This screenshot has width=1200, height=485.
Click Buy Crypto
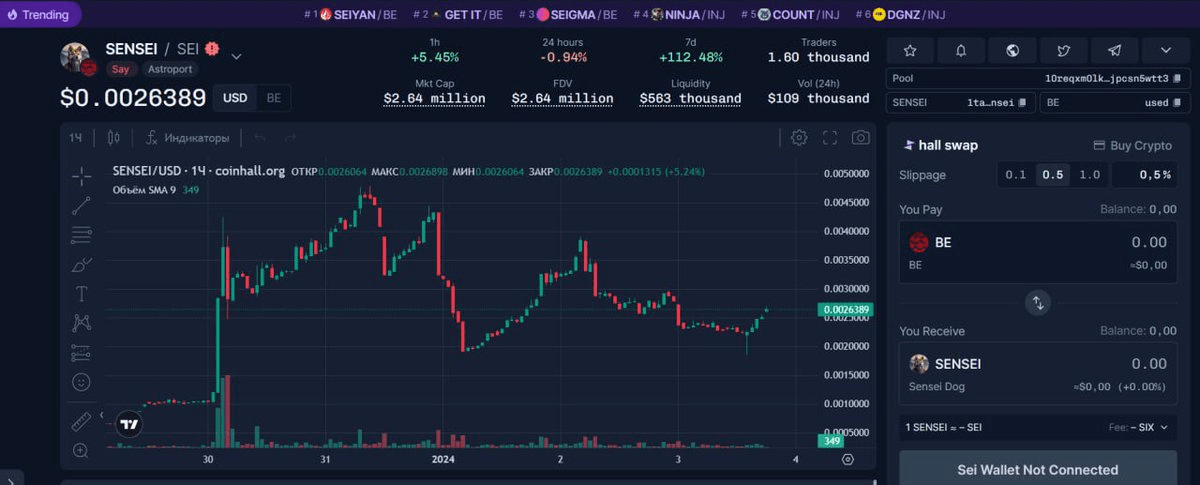[x=1132, y=145]
